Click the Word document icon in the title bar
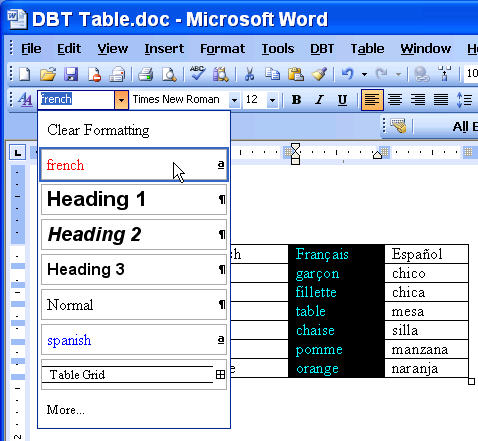Viewport: 478px width, 441px height. (17, 19)
